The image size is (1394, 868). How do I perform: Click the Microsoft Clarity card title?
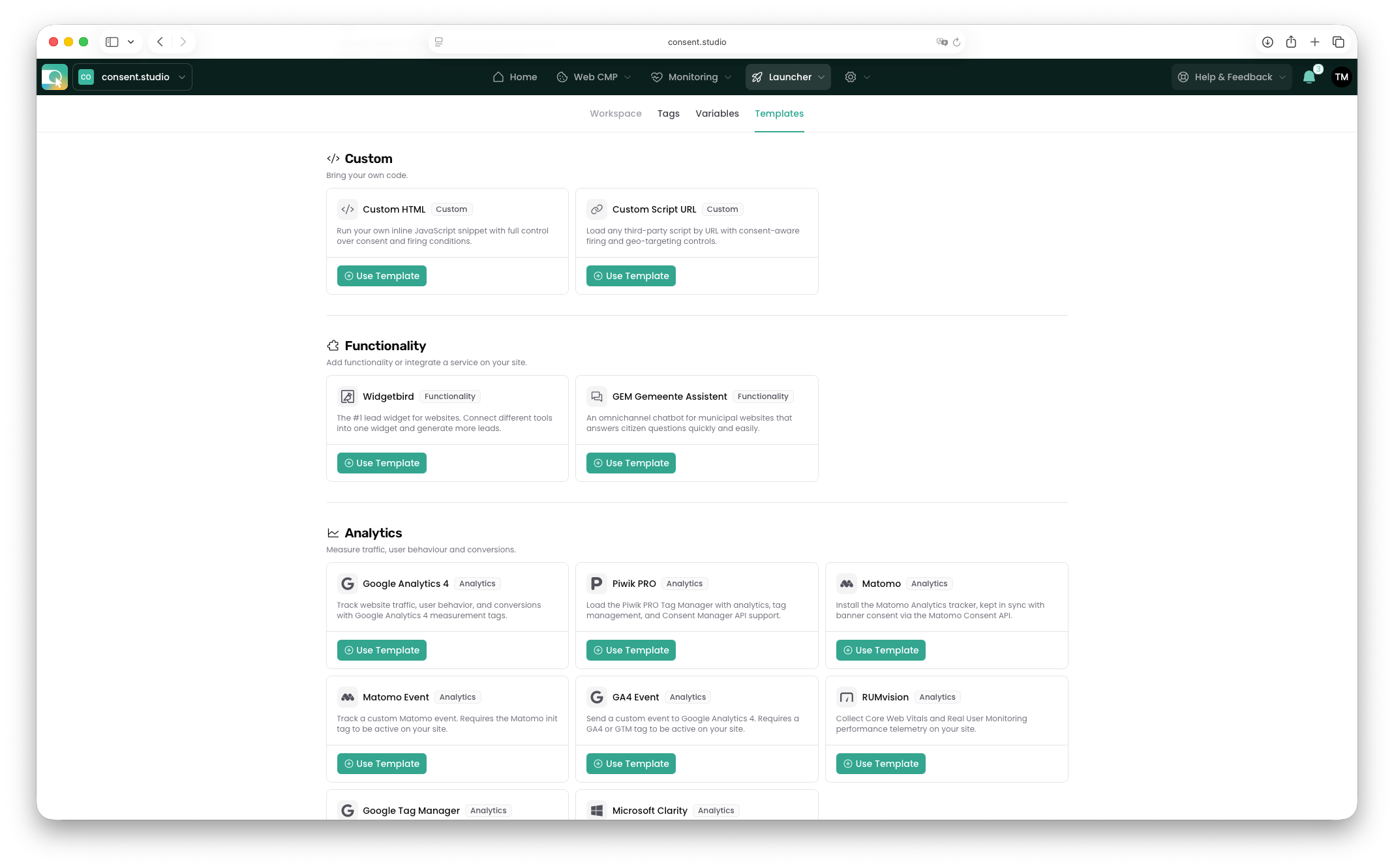point(650,811)
